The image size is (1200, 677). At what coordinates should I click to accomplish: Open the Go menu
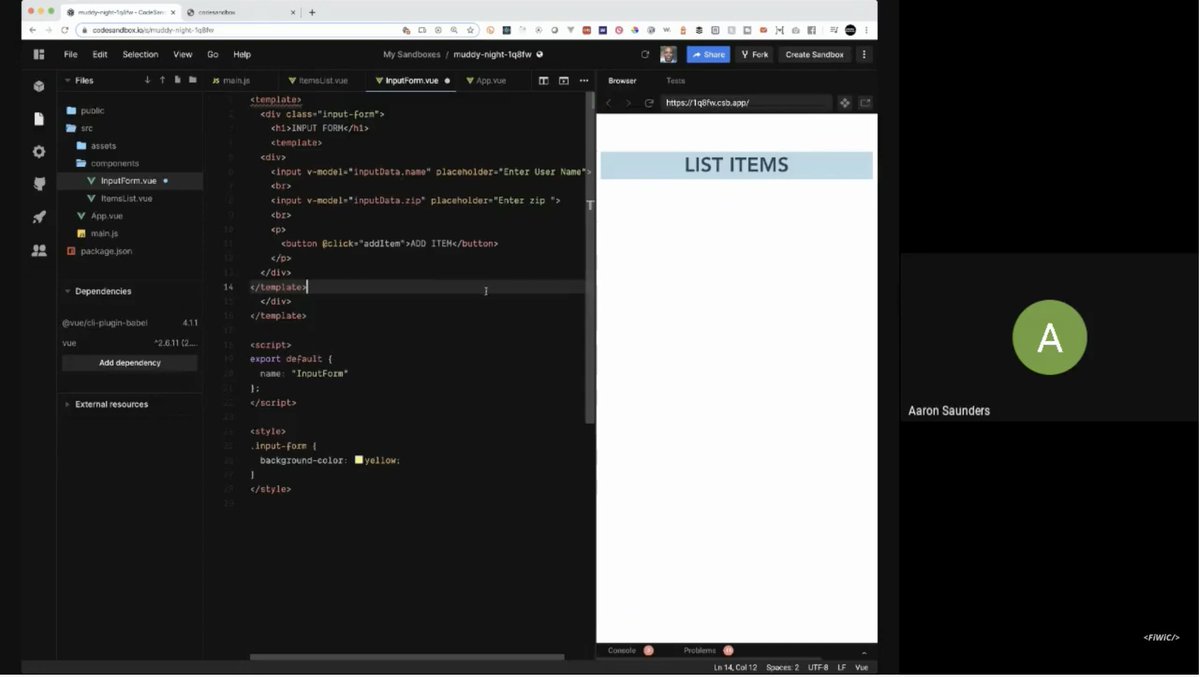coord(213,54)
